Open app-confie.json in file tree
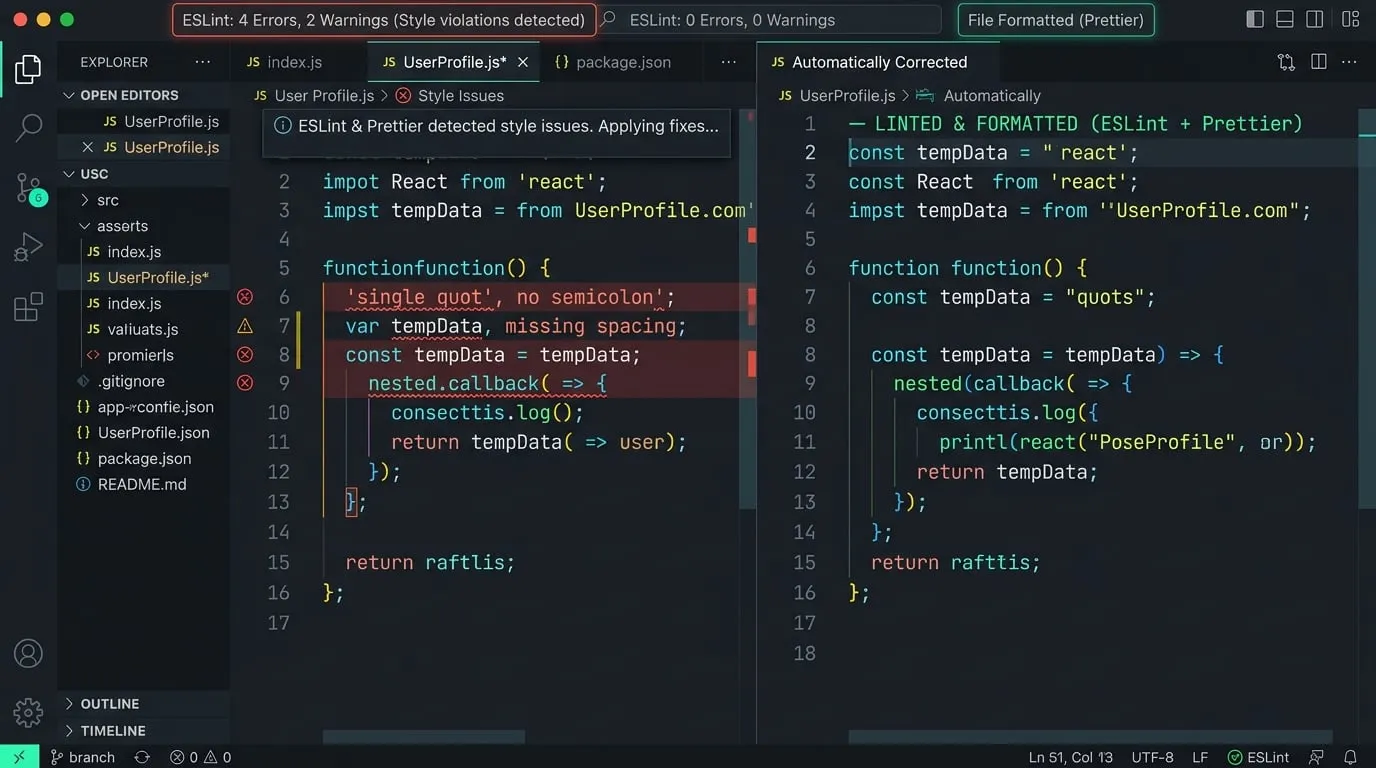Viewport: 1376px width, 768px height. [x=145, y=407]
